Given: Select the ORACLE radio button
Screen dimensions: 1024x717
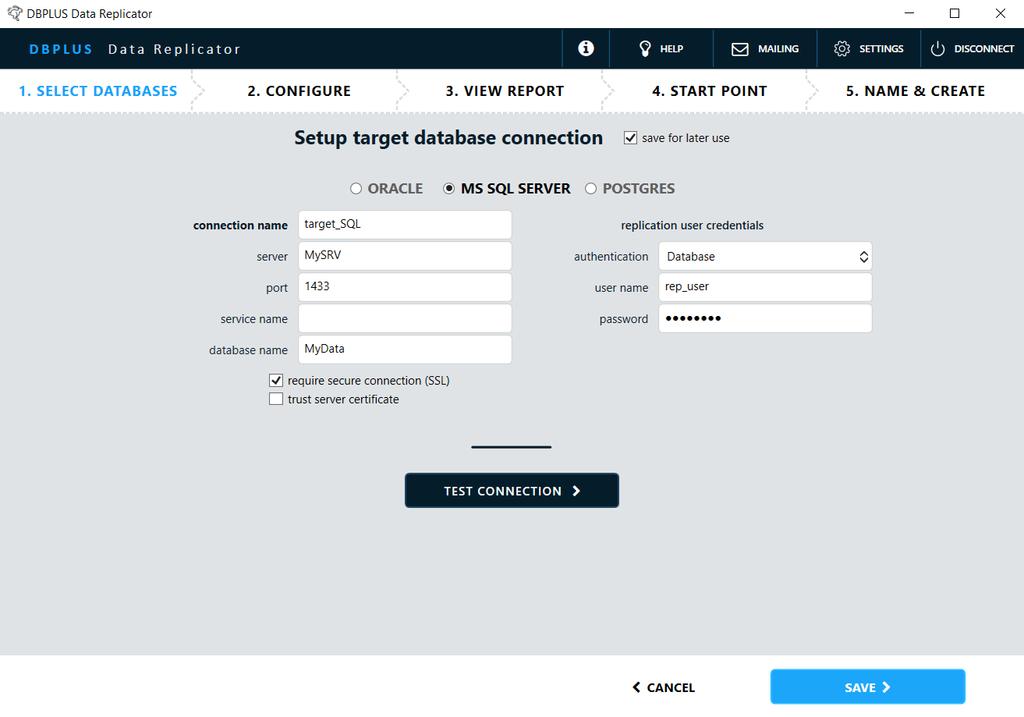Looking at the screenshot, I should tap(356, 189).
